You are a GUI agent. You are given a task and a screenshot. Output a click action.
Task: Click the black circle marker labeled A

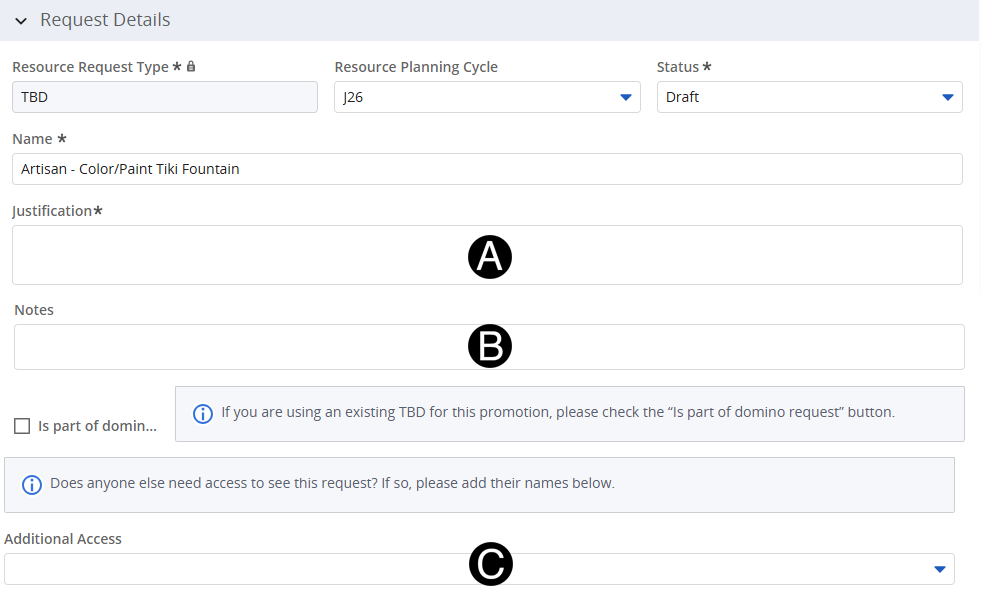tap(490, 257)
